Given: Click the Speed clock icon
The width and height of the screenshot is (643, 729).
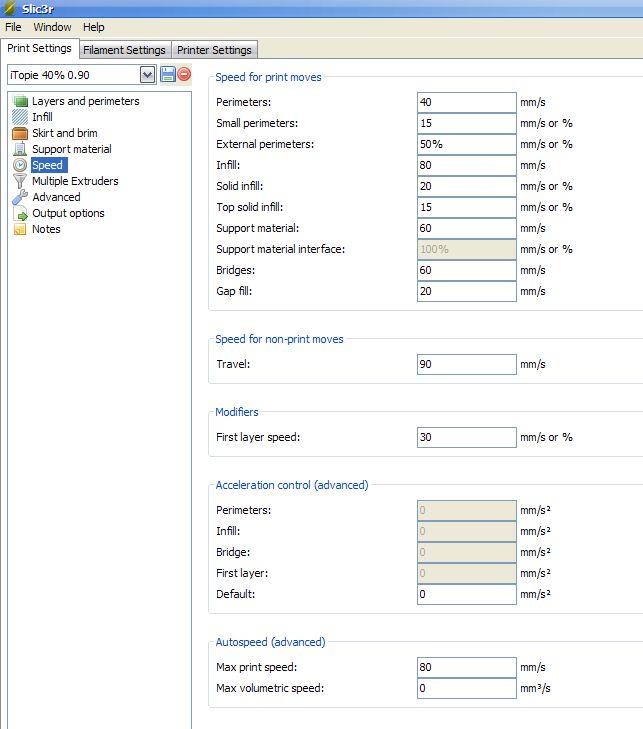Looking at the screenshot, I should 20,165.
